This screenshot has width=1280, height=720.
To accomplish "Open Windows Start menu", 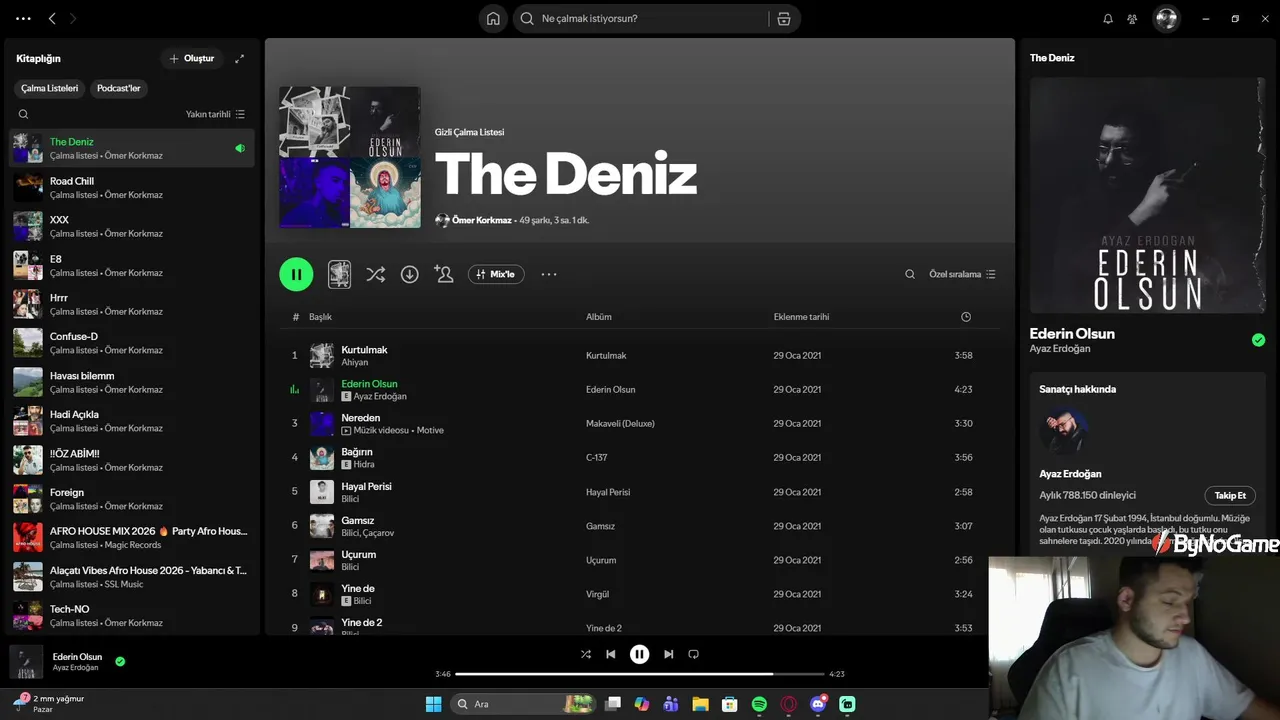I will point(433,704).
